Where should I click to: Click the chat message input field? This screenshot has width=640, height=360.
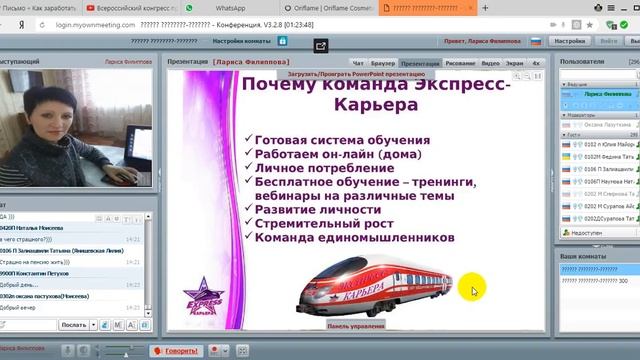pyautogui.click(x=28, y=325)
